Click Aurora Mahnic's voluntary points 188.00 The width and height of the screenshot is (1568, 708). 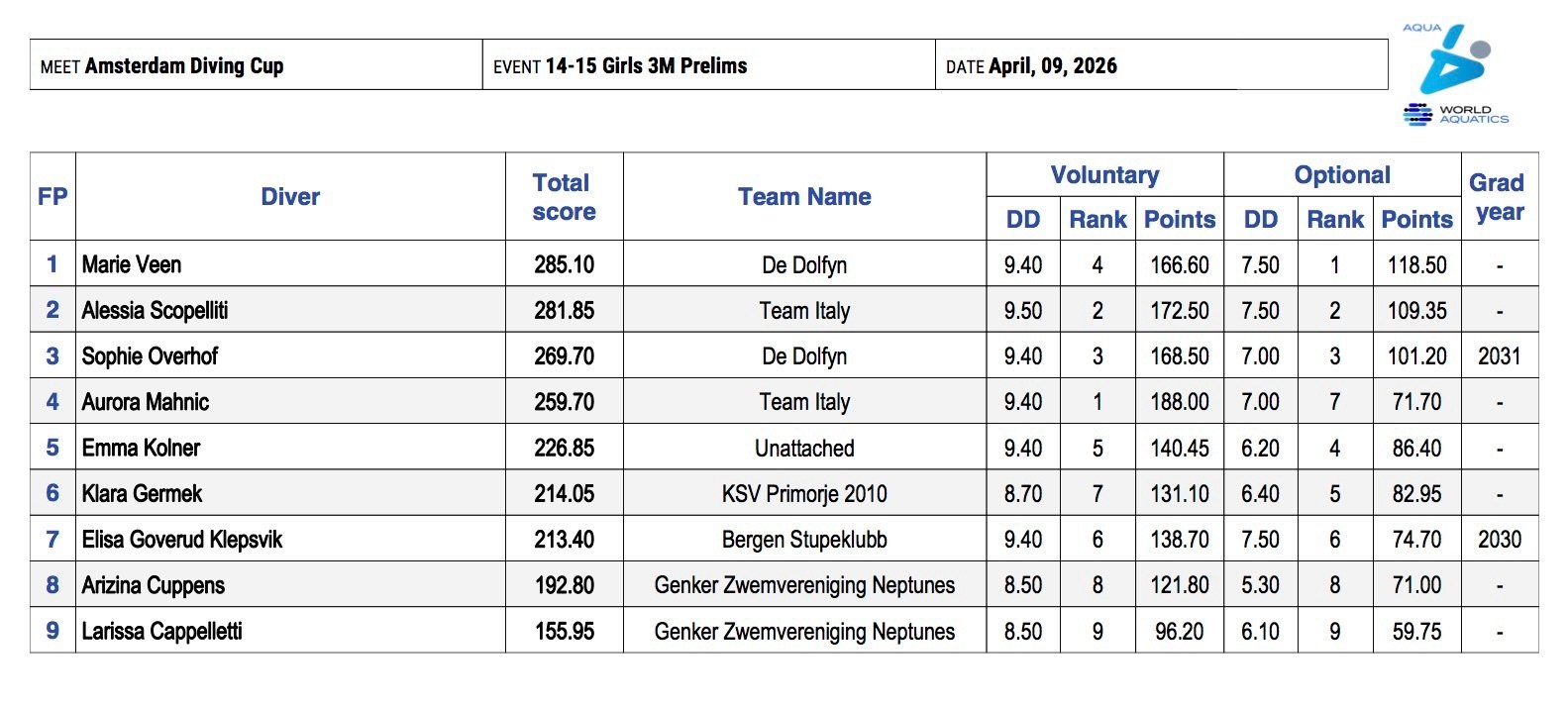click(x=1179, y=402)
